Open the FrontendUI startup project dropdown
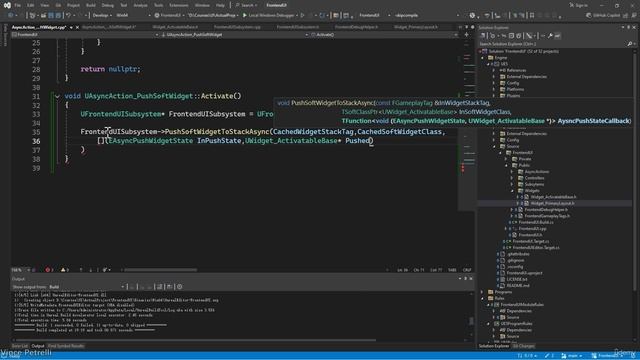This screenshot has height=360, width=640. [169, 15]
